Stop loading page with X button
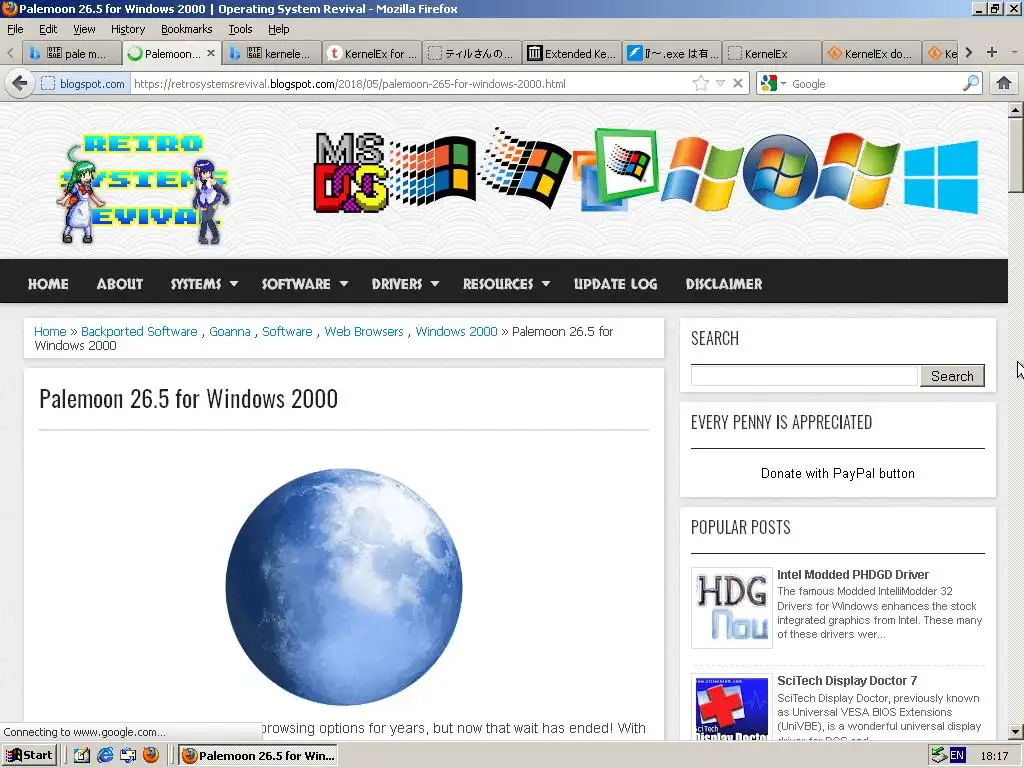This screenshot has height=768, width=1024. pos(737,84)
